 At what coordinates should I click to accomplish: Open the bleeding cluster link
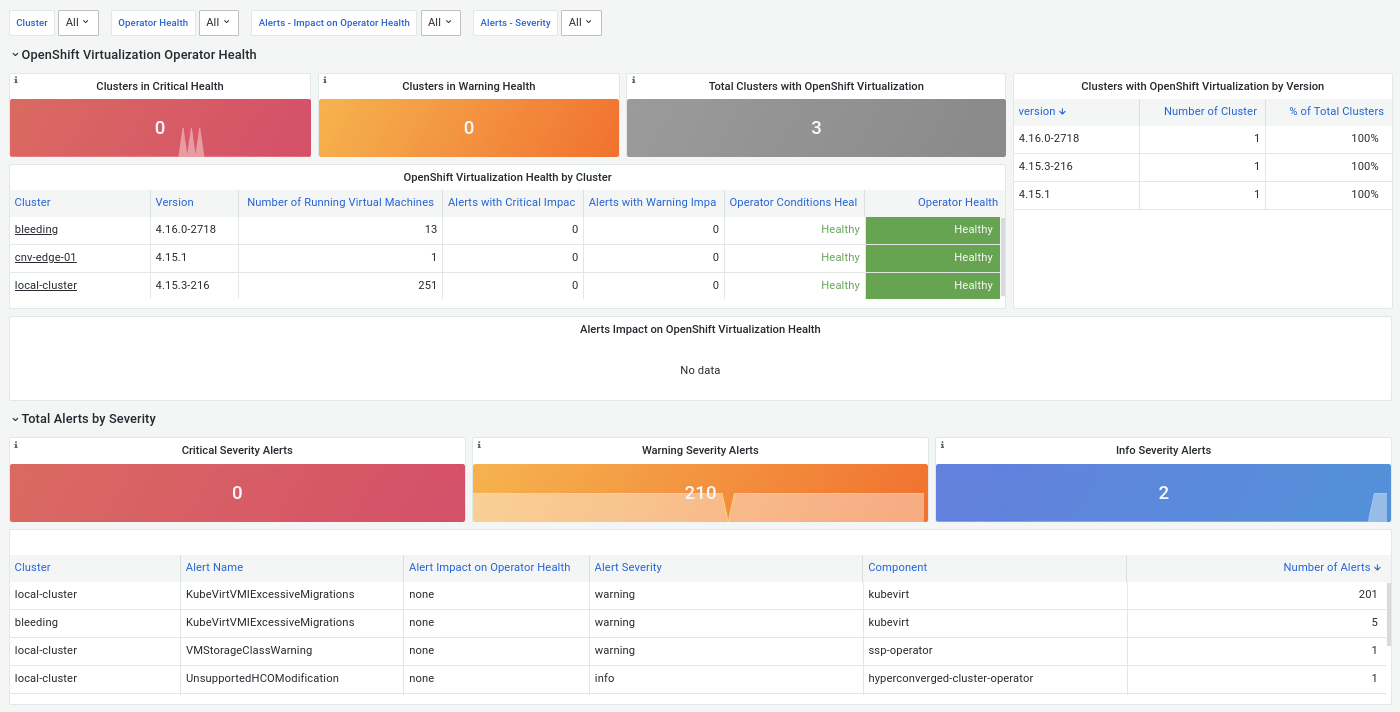tap(36, 229)
